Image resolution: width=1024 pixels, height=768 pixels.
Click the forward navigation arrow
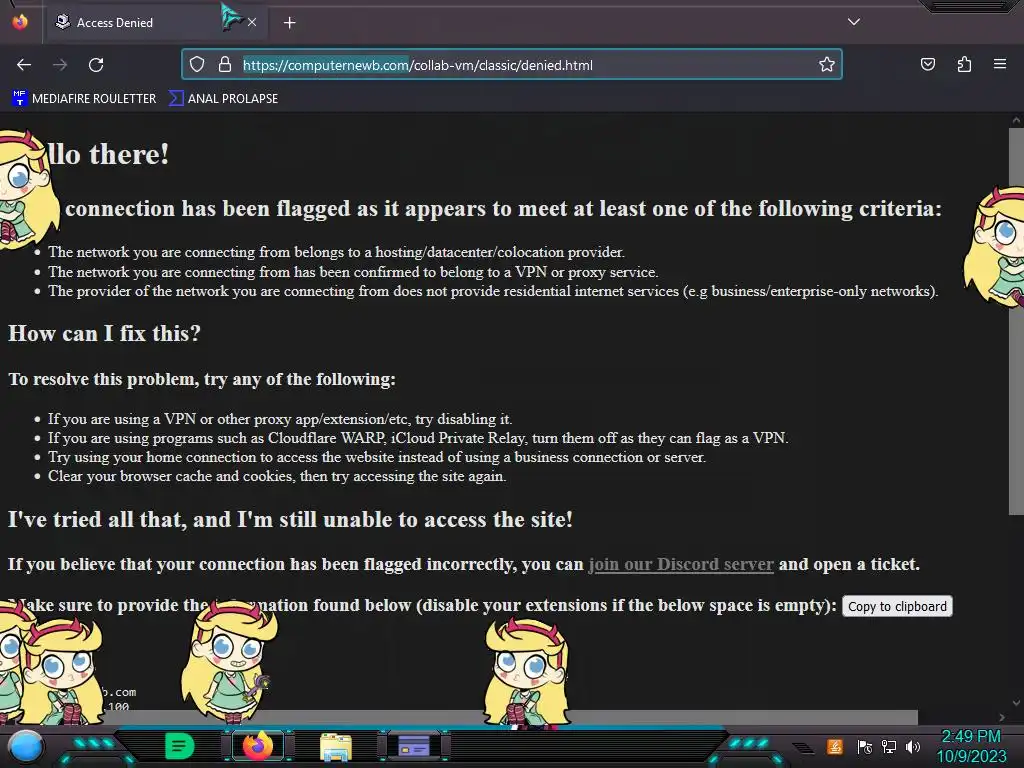pos(60,65)
